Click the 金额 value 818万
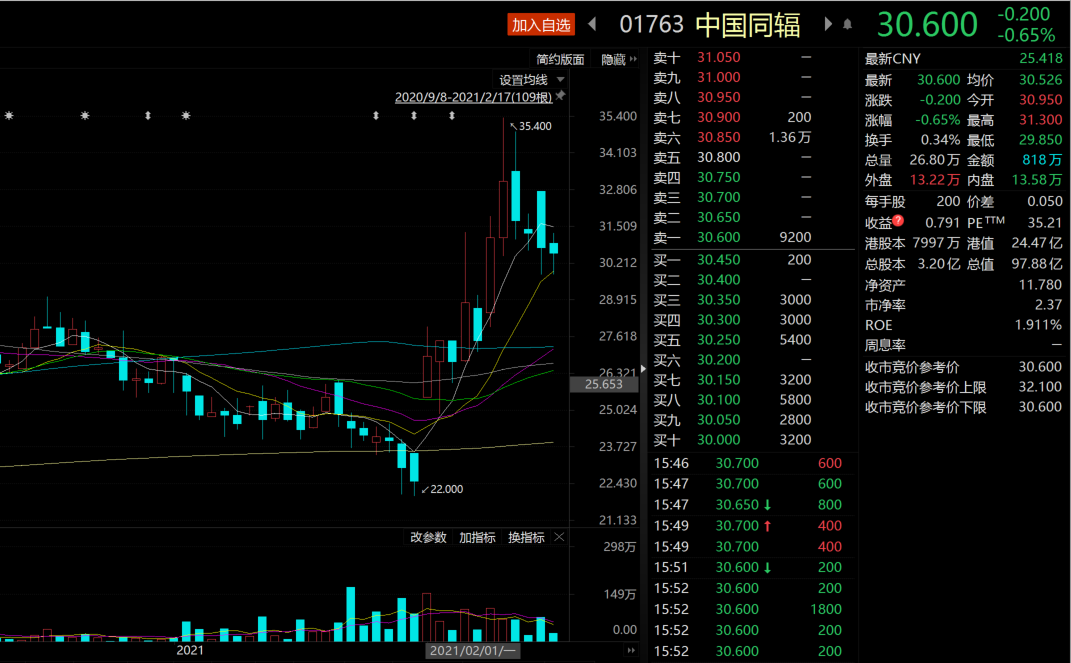The width and height of the screenshot is (1071, 663). [x=1042, y=160]
